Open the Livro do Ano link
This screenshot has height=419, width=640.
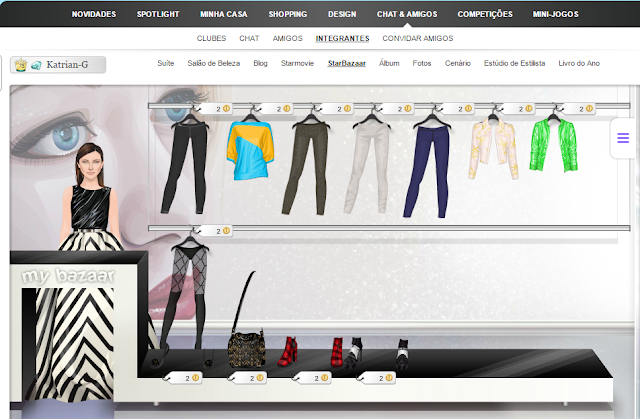[x=579, y=63]
